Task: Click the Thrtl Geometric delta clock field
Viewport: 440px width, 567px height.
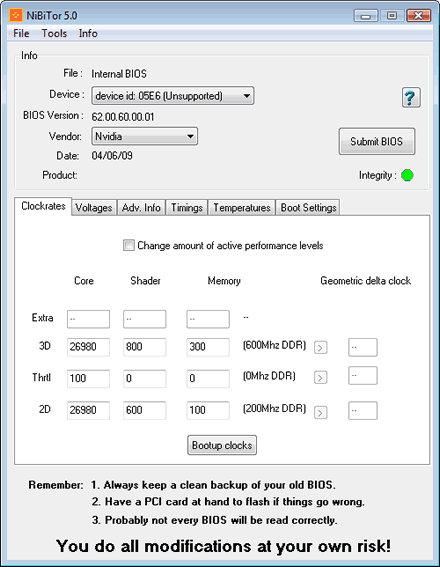Action: tap(363, 376)
